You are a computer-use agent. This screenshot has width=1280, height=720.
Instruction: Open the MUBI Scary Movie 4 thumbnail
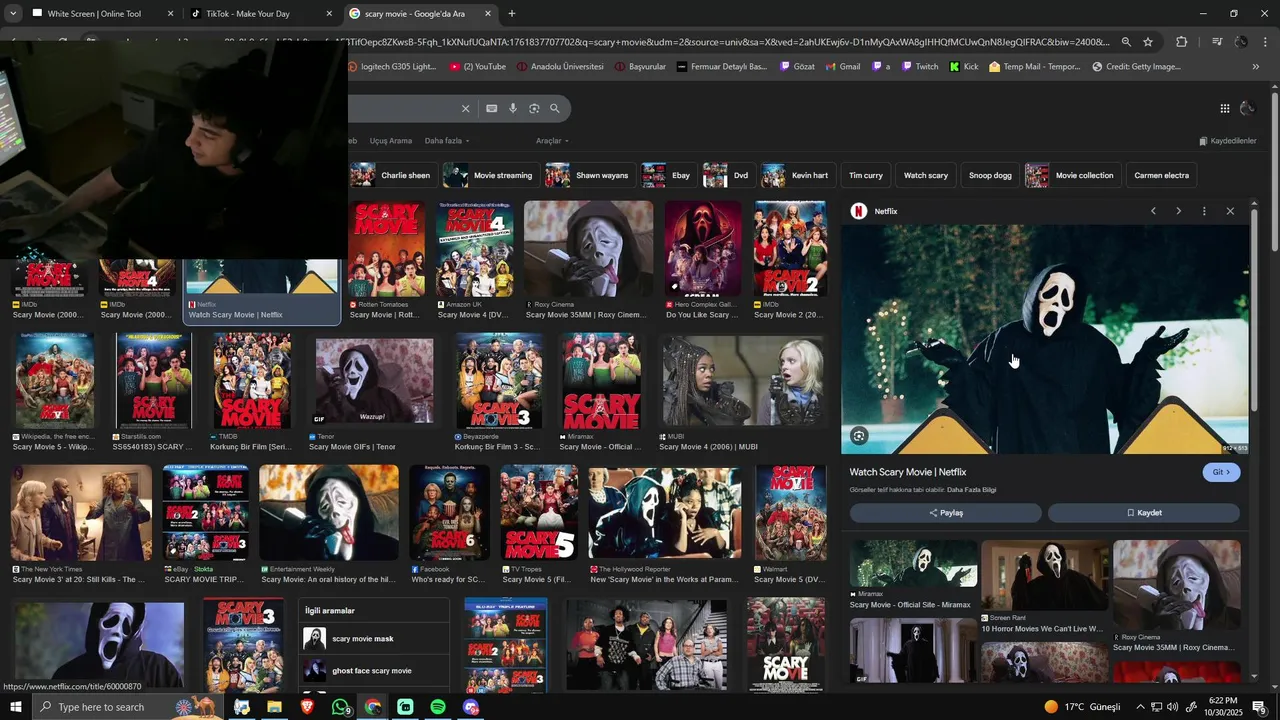742,381
